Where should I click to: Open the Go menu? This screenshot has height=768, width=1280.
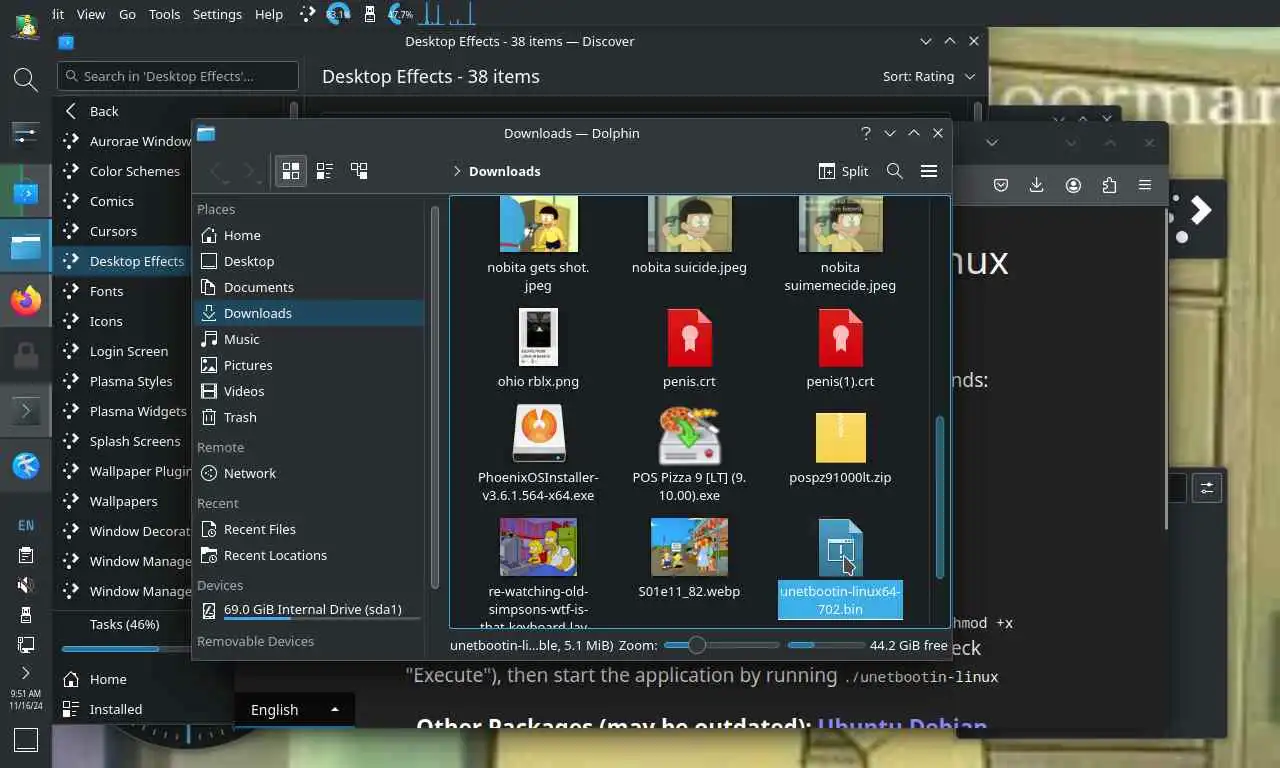pos(127,14)
